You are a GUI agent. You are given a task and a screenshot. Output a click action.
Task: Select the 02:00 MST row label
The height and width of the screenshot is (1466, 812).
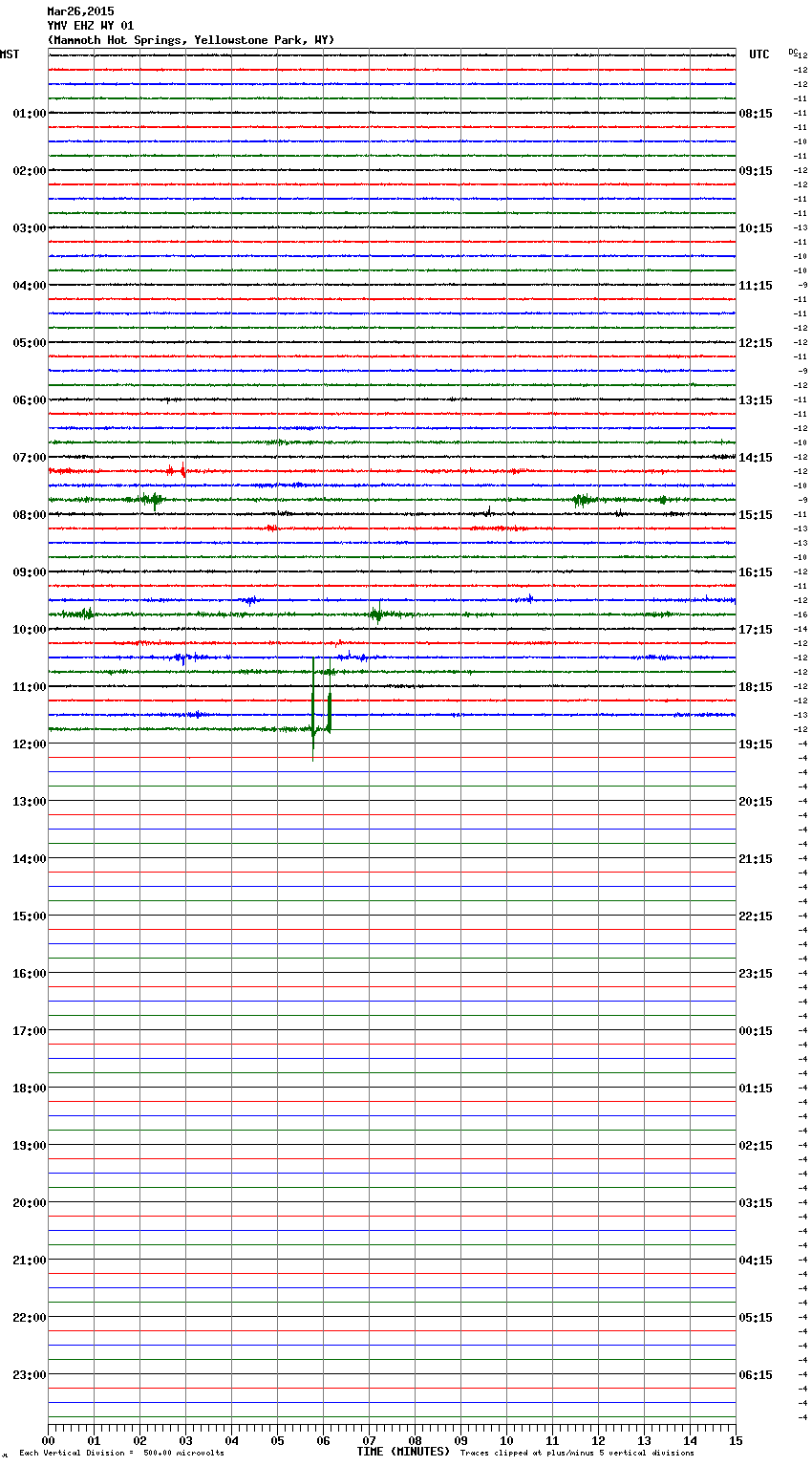[30, 171]
